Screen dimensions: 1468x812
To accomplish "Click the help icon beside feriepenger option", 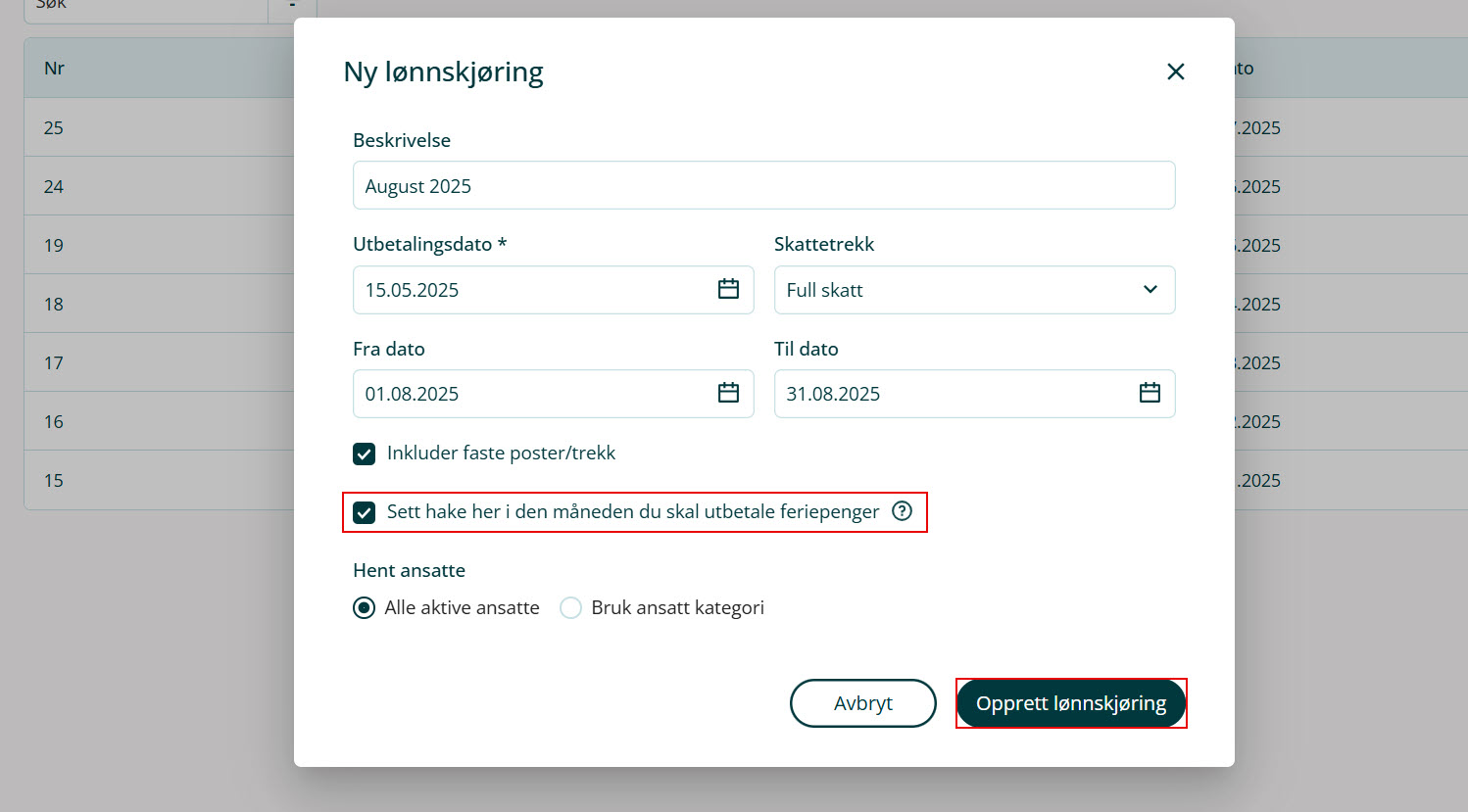I will [902, 511].
